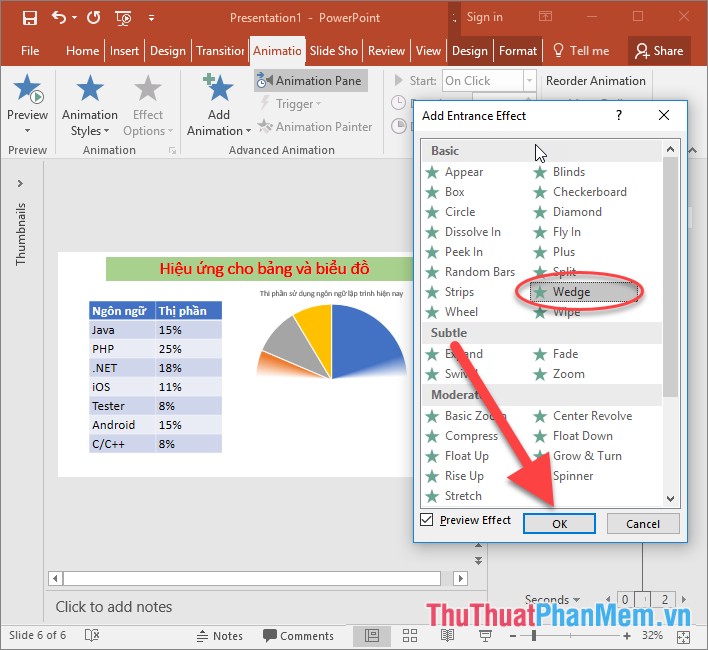Image resolution: width=708 pixels, height=650 pixels.
Task: Click the Repeat icon in title bar
Action: pyautogui.click(x=93, y=18)
